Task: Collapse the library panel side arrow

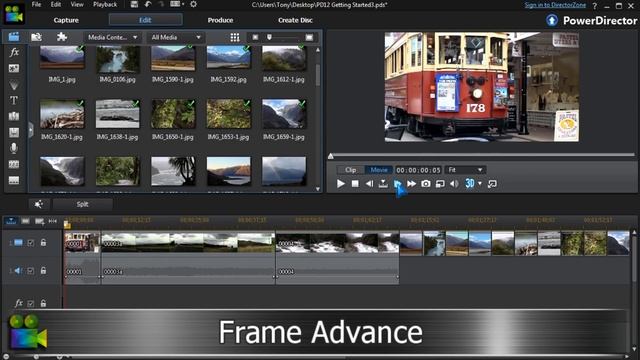Action: click(x=31, y=130)
